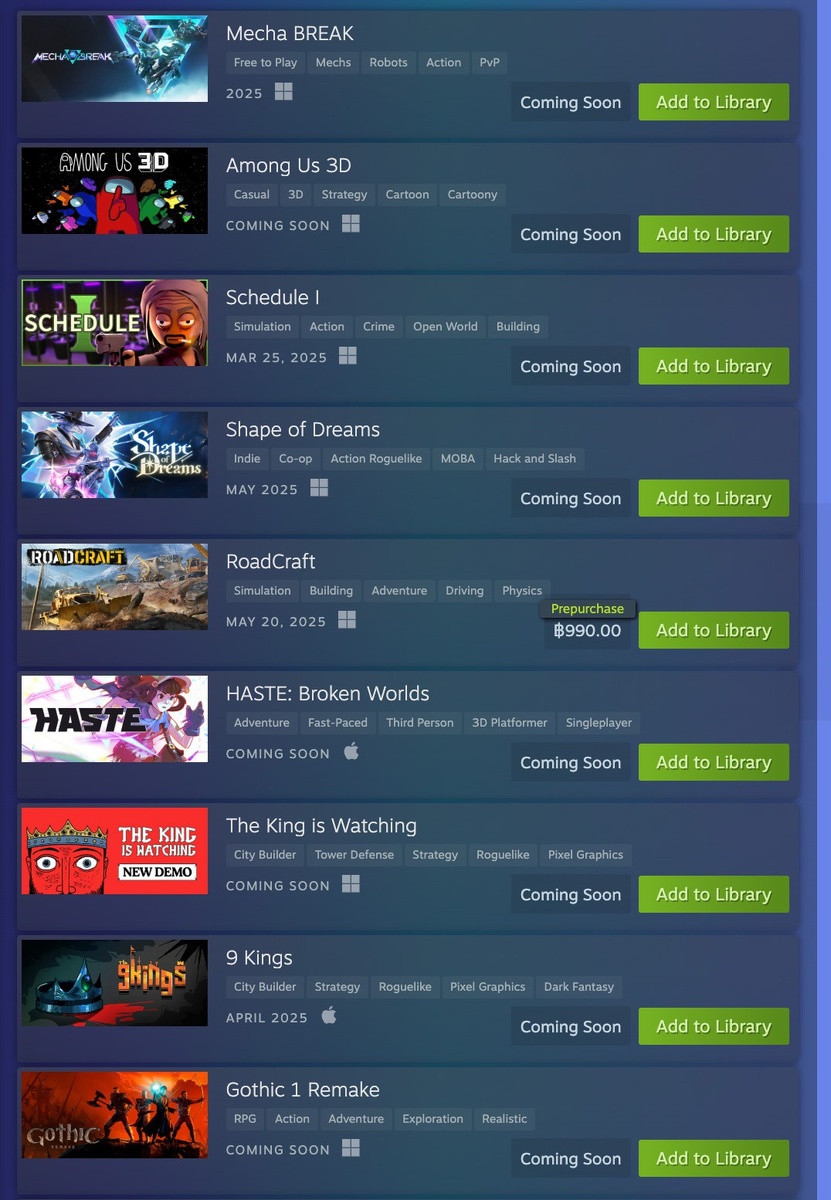Click Windows icon next to Among Us 3D release

(351, 224)
